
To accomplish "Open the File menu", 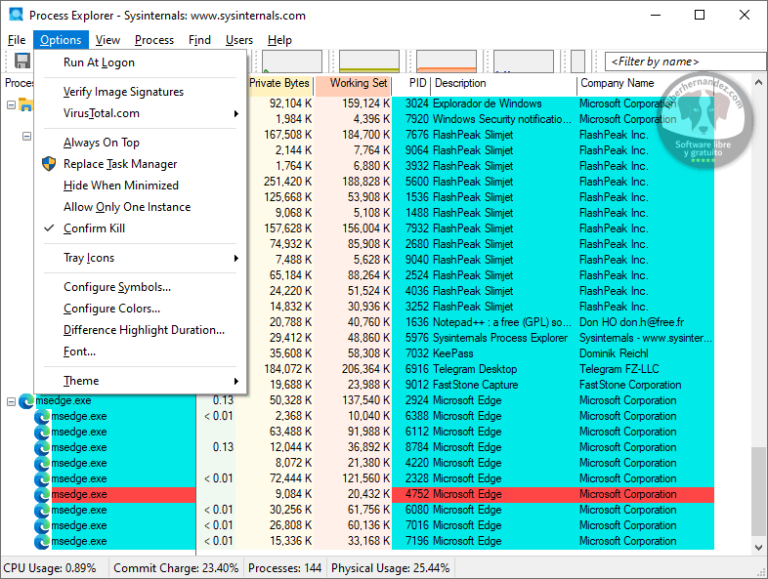I will tap(17, 40).
